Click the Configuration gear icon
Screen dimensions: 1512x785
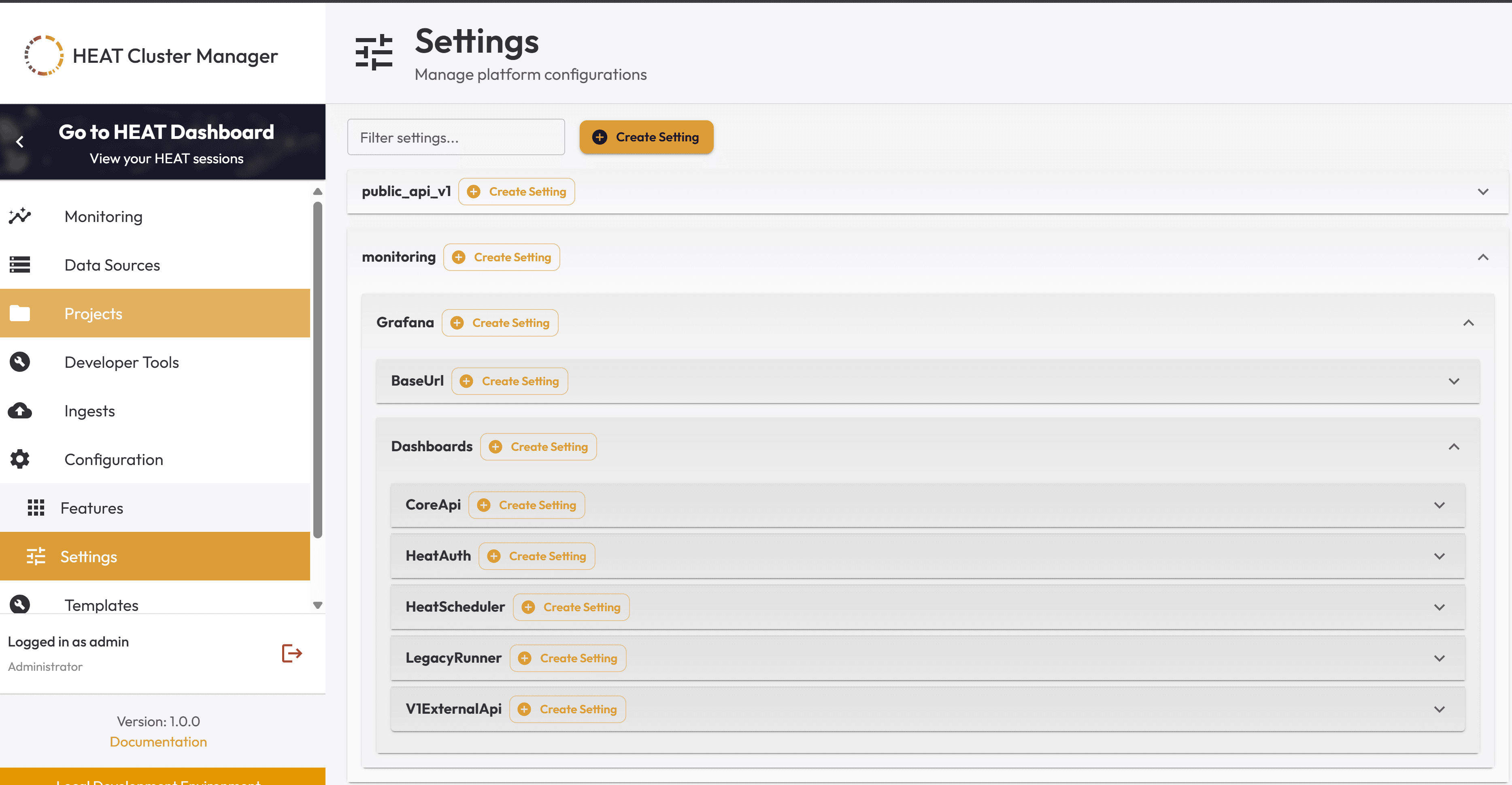click(19, 459)
